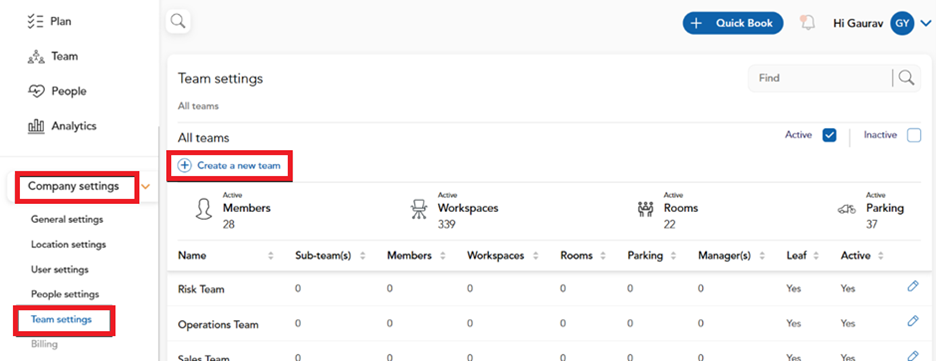936x361 pixels.
Task: Click the Quick Book button
Action: click(x=733, y=23)
